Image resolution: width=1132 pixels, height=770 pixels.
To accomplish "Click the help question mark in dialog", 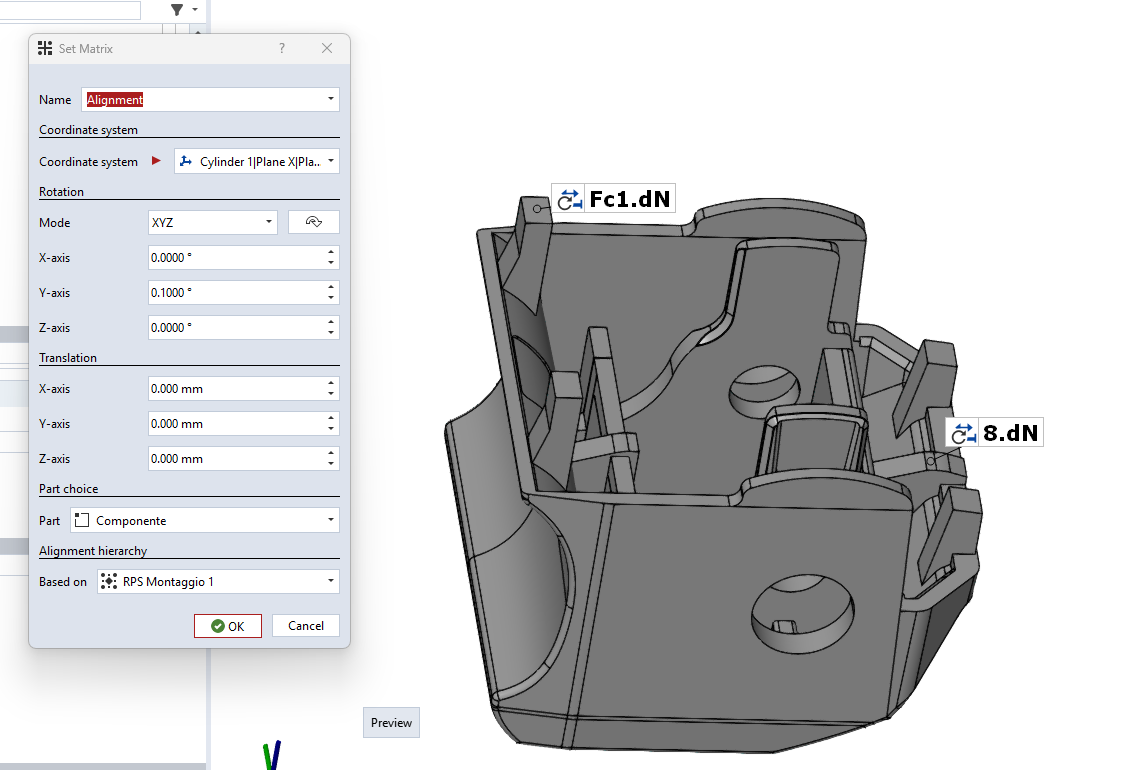I will pos(282,48).
